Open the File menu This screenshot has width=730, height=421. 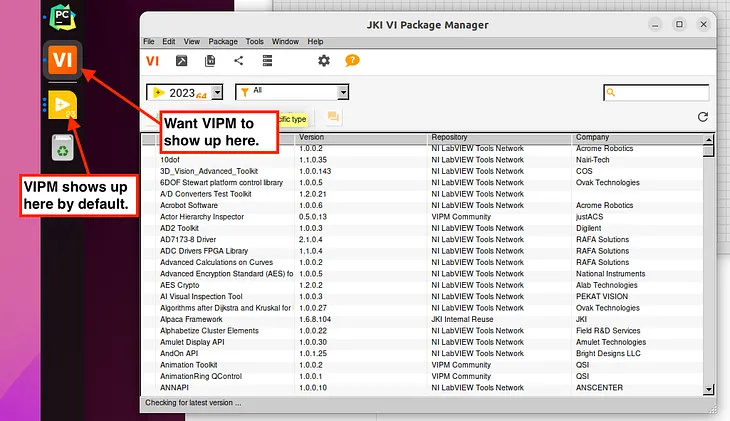click(x=149, y=41)
